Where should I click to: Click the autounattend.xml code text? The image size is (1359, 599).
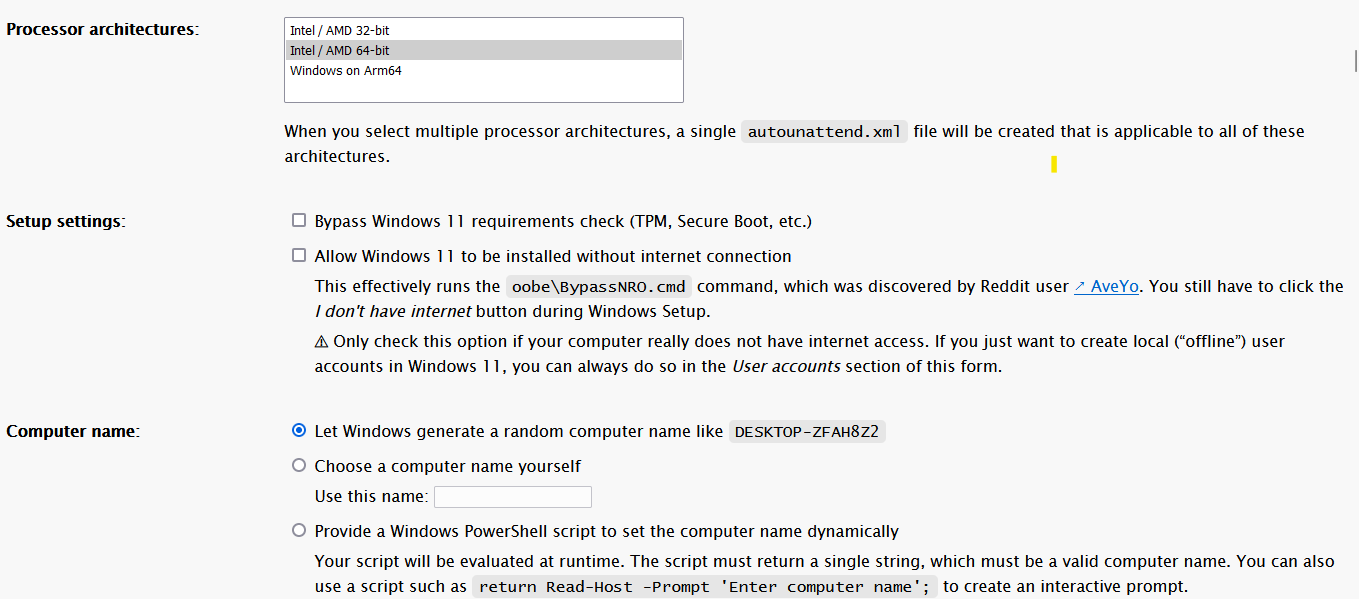coord(824,132)
